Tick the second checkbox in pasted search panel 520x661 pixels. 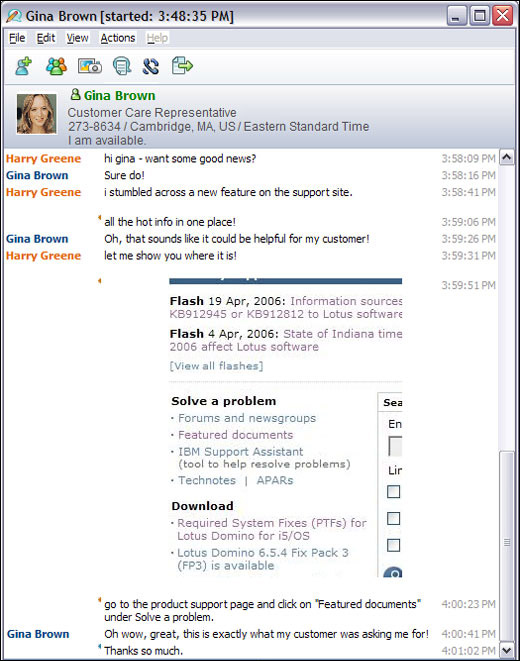coord(393,519)
